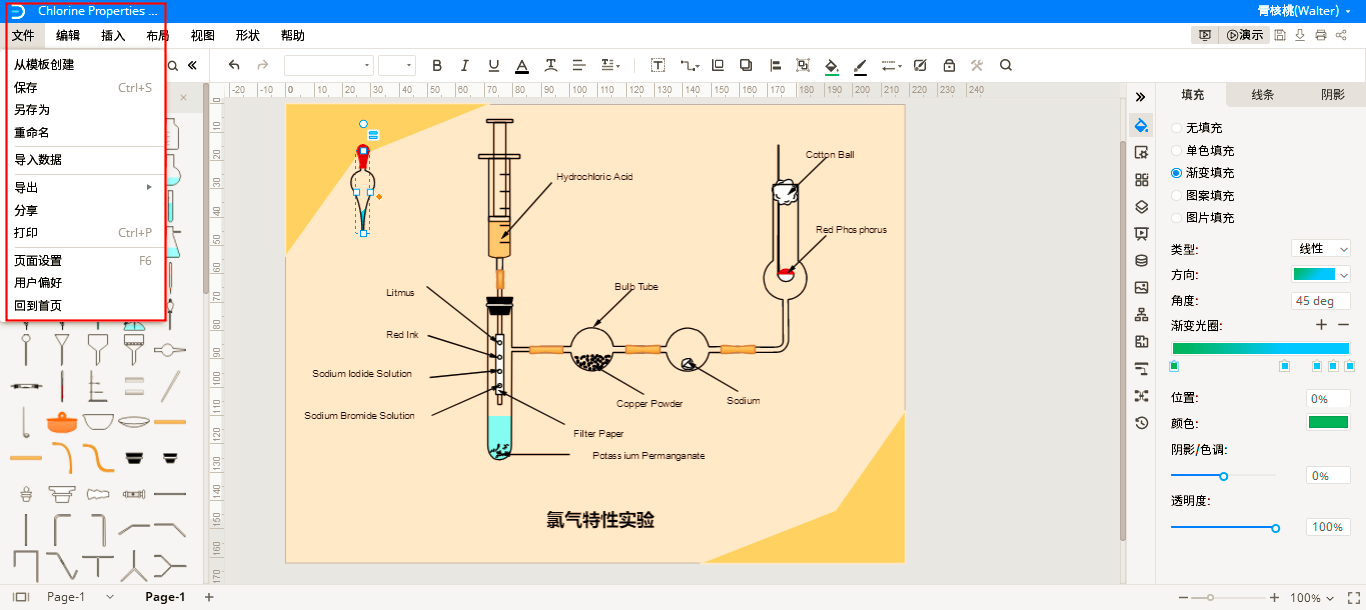1366x610 pixels.
Task: Select the 无填充 (no fill) radio option
Action: pyautogui.click(x=1176, y=128)
